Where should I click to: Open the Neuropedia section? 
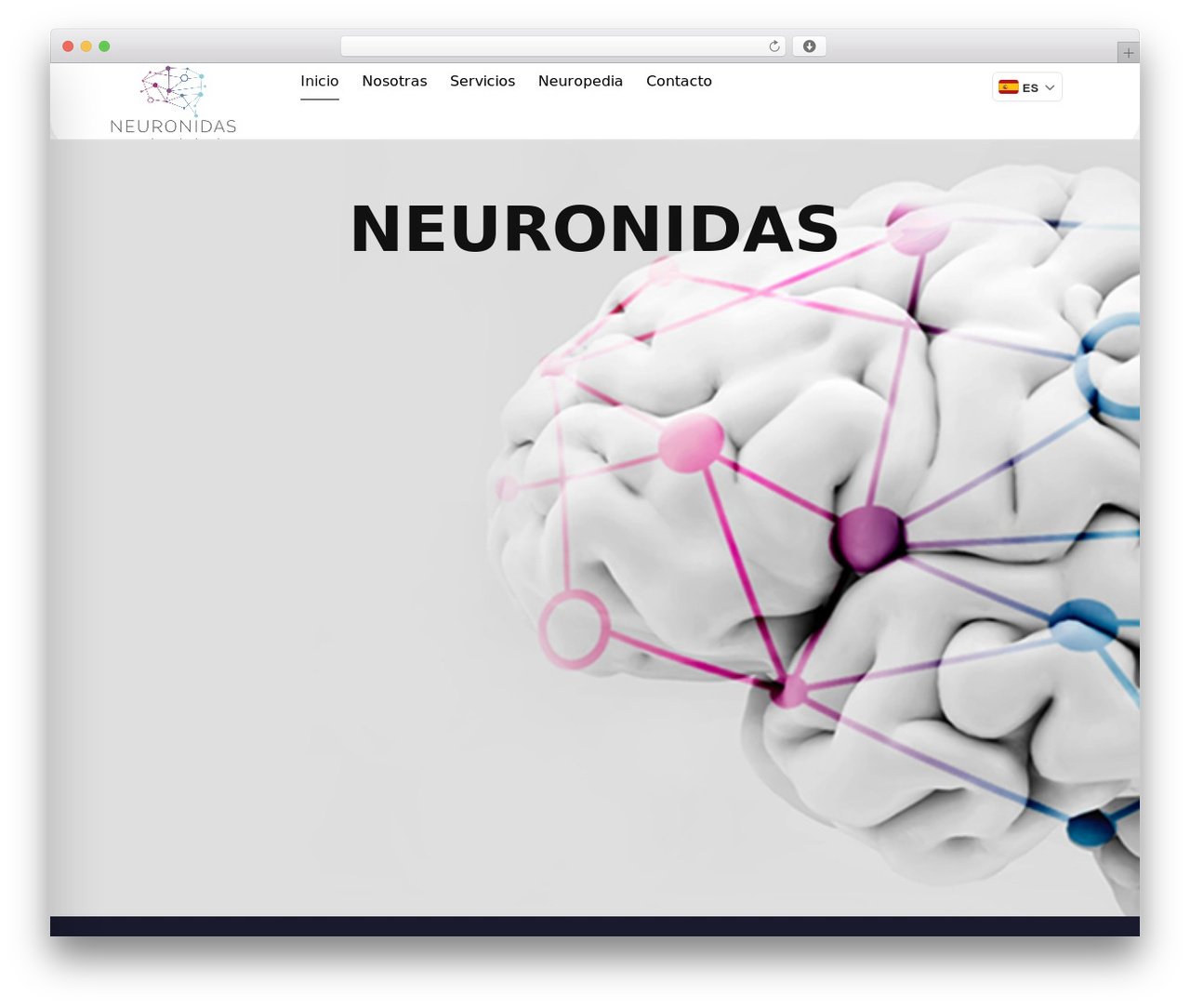580,81
